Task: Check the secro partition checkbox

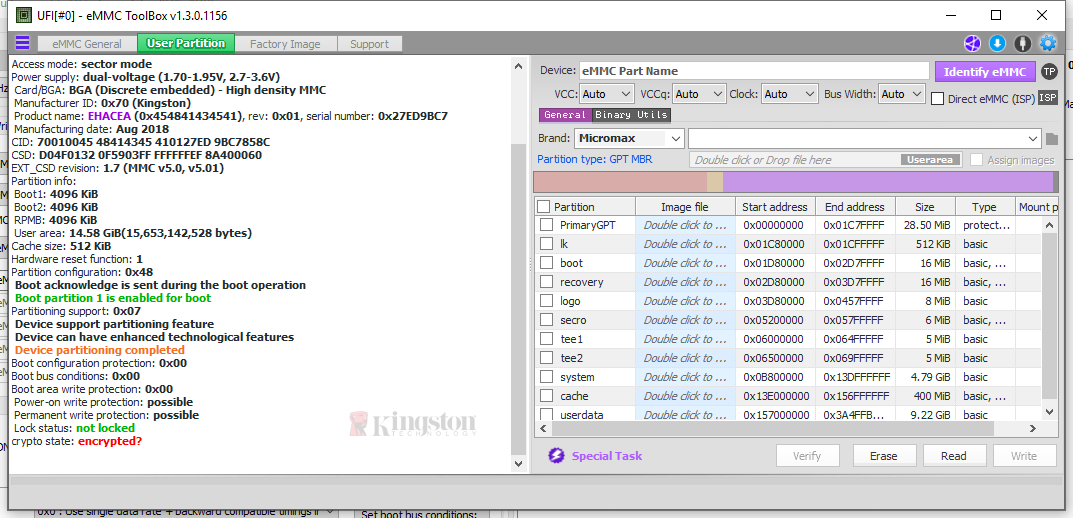Action: (546, 320)
